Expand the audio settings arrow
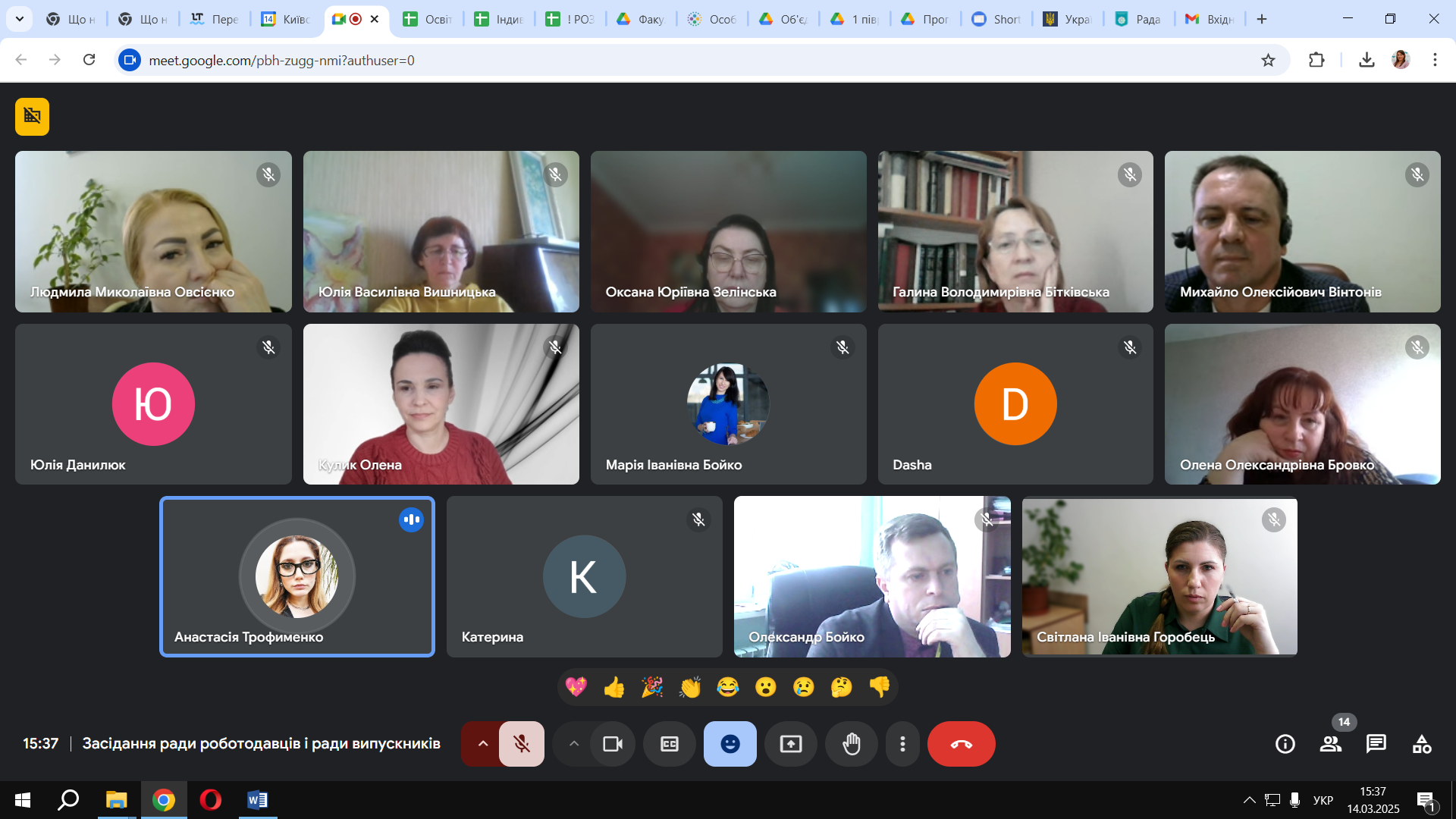Screen dimensions: 1456x819 [482, 744]
